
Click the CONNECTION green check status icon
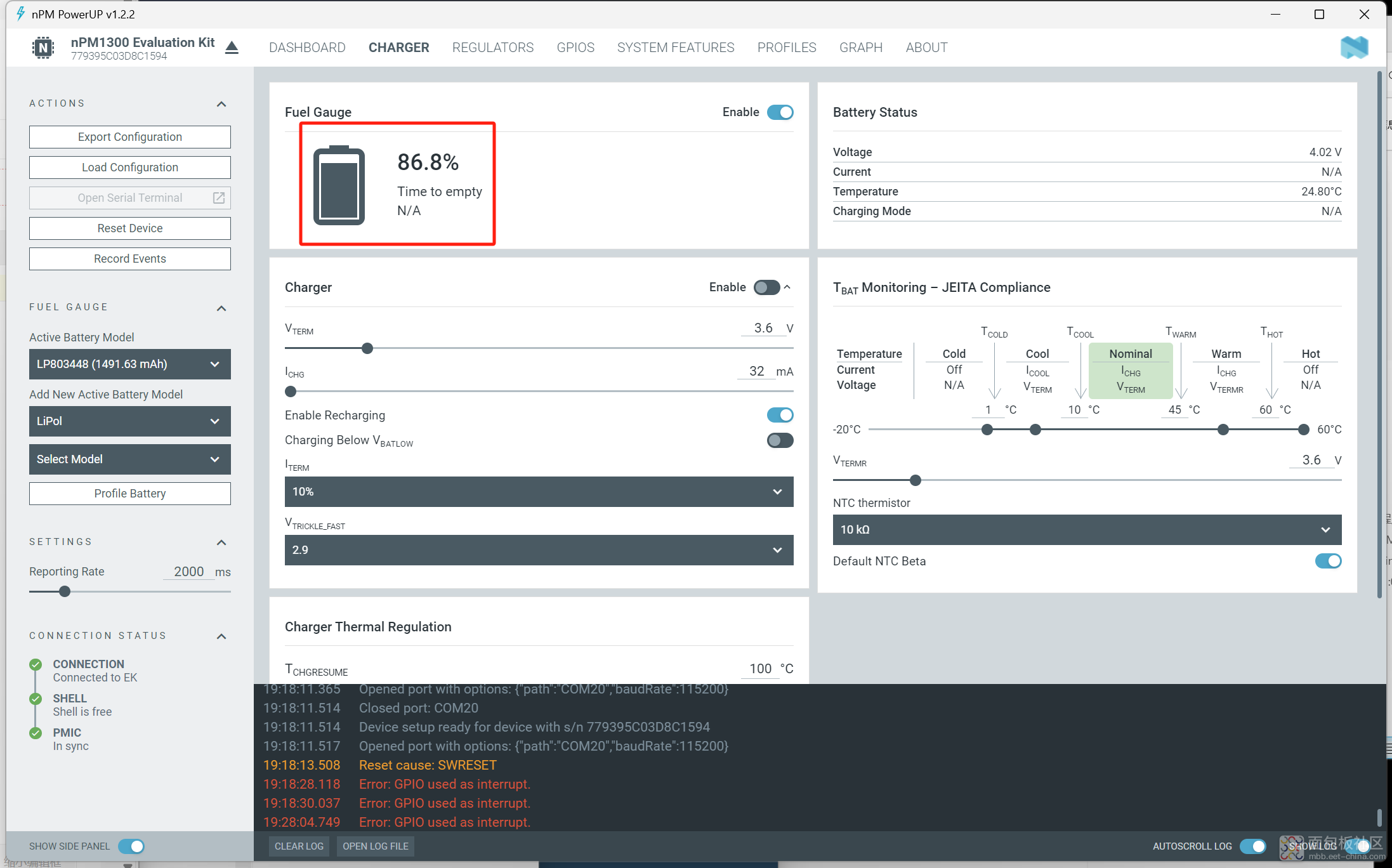(36, 664)
